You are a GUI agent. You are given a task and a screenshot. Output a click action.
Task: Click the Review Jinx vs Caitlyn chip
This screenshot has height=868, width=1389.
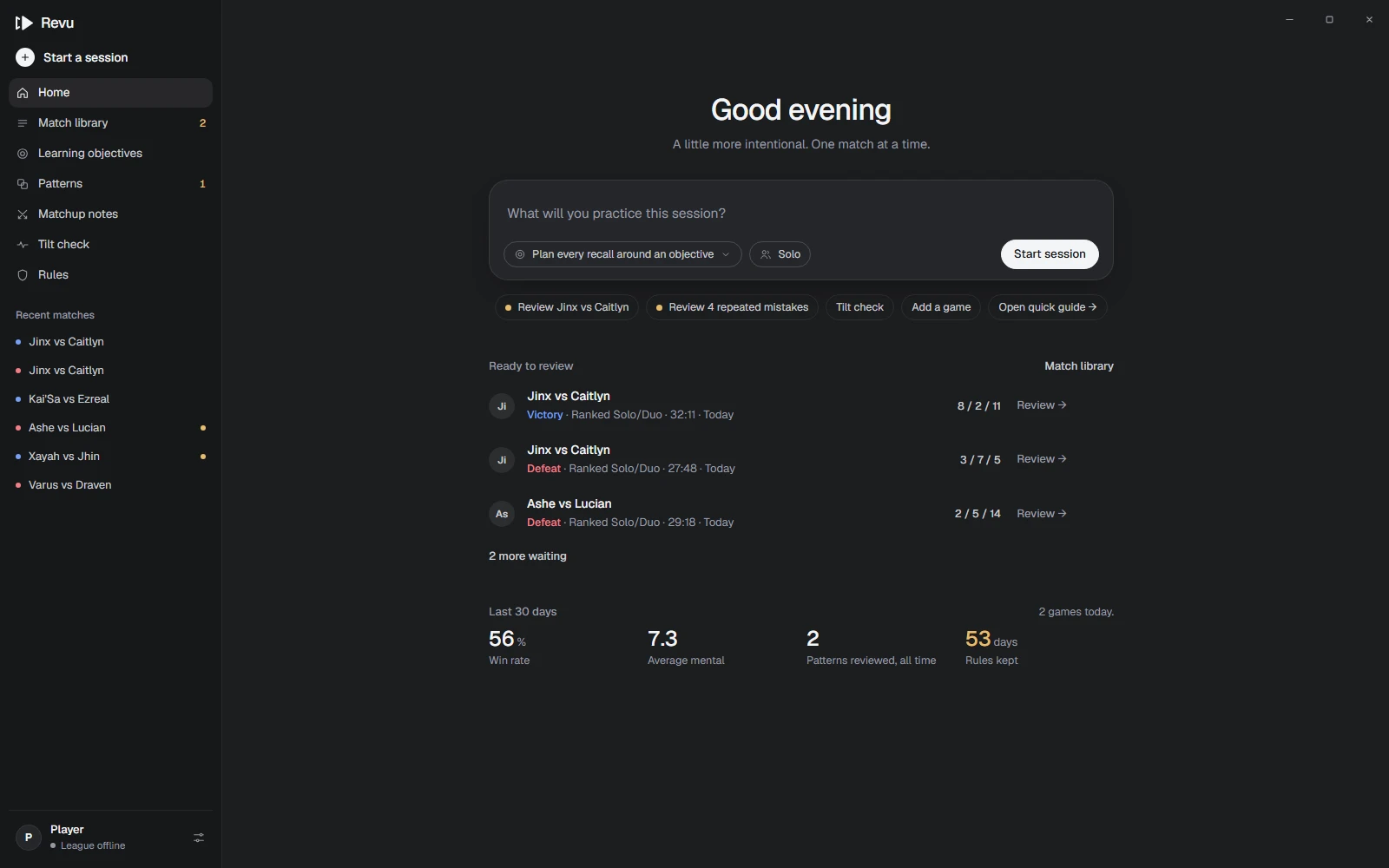pos(567,307)
